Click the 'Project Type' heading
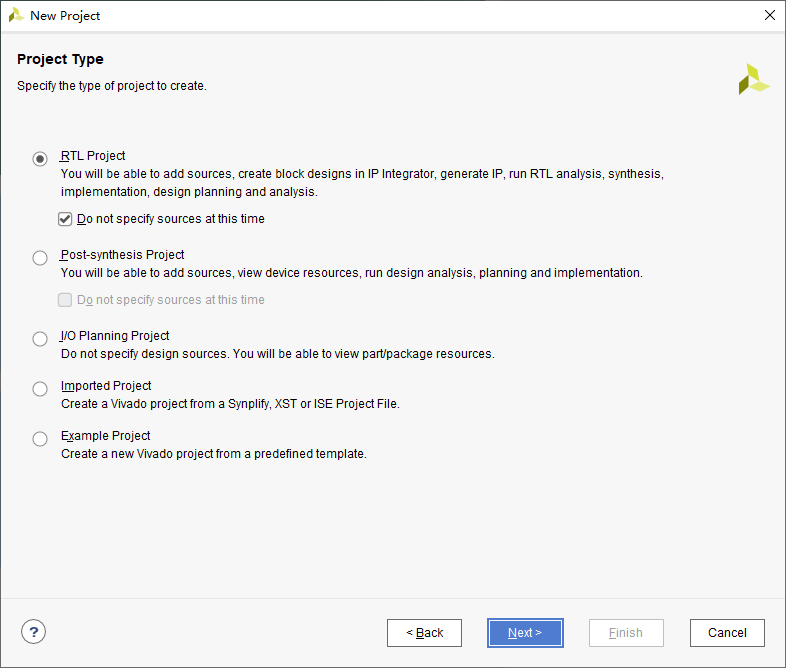The width and height of the screenshot is (786, 668). pos(60,59)
